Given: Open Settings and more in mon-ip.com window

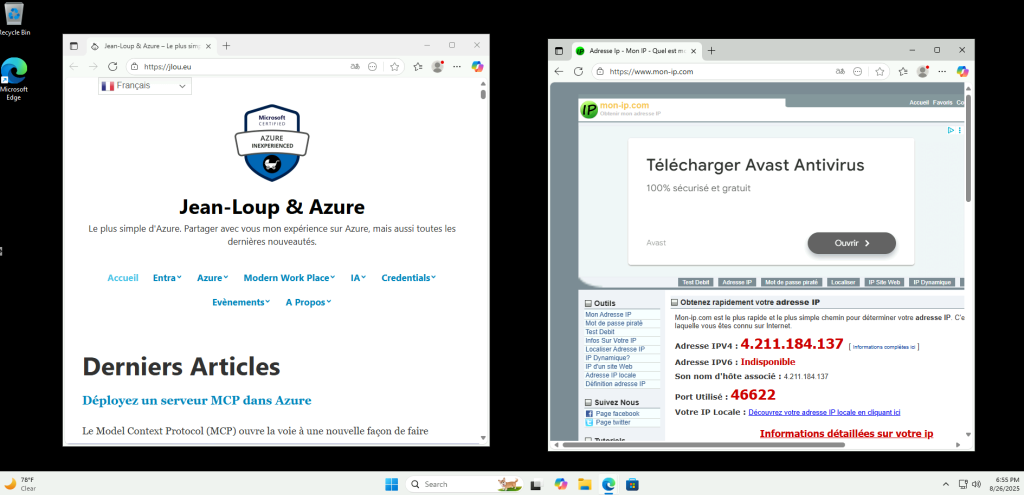Looking at the screenshot, I should point(942,71).
